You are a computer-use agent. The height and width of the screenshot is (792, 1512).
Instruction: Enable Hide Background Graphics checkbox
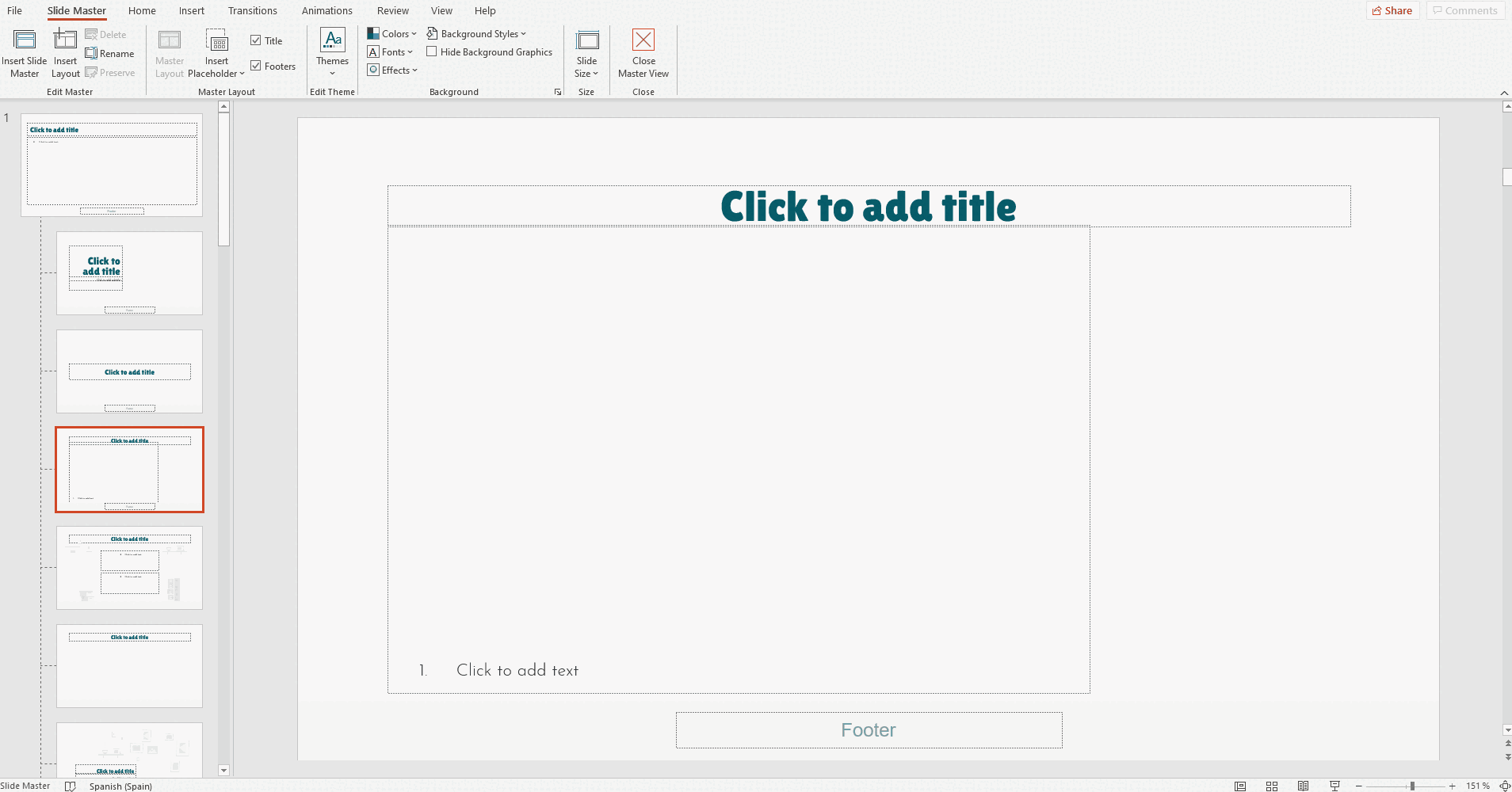(x=432, y=52)
